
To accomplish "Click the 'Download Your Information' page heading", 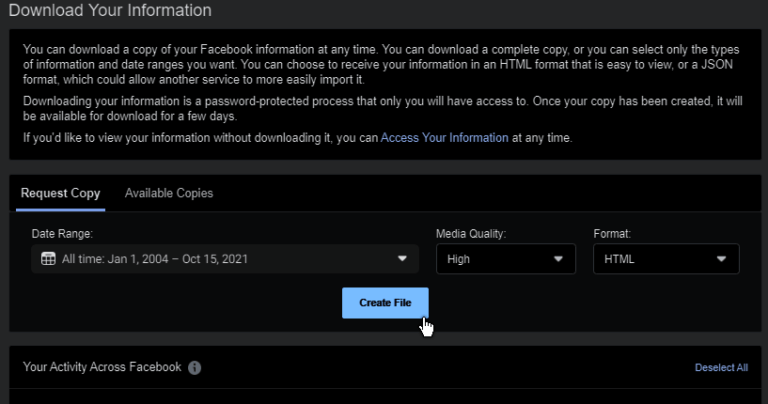I will point(110,10).
